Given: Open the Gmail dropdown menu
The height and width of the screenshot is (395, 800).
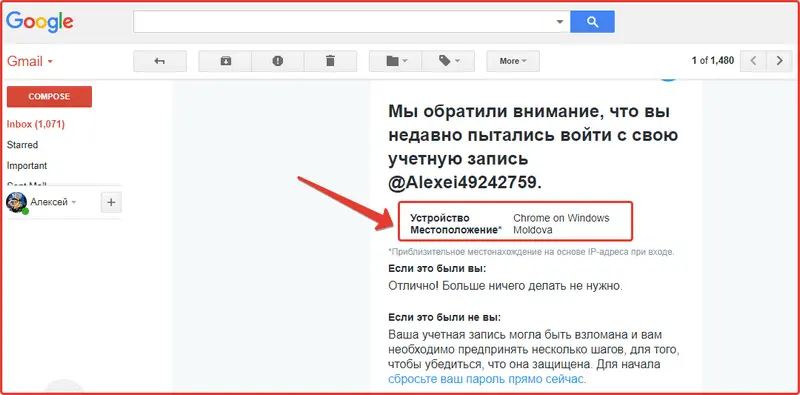Looking at the screenshot, I should coord(30,61).
